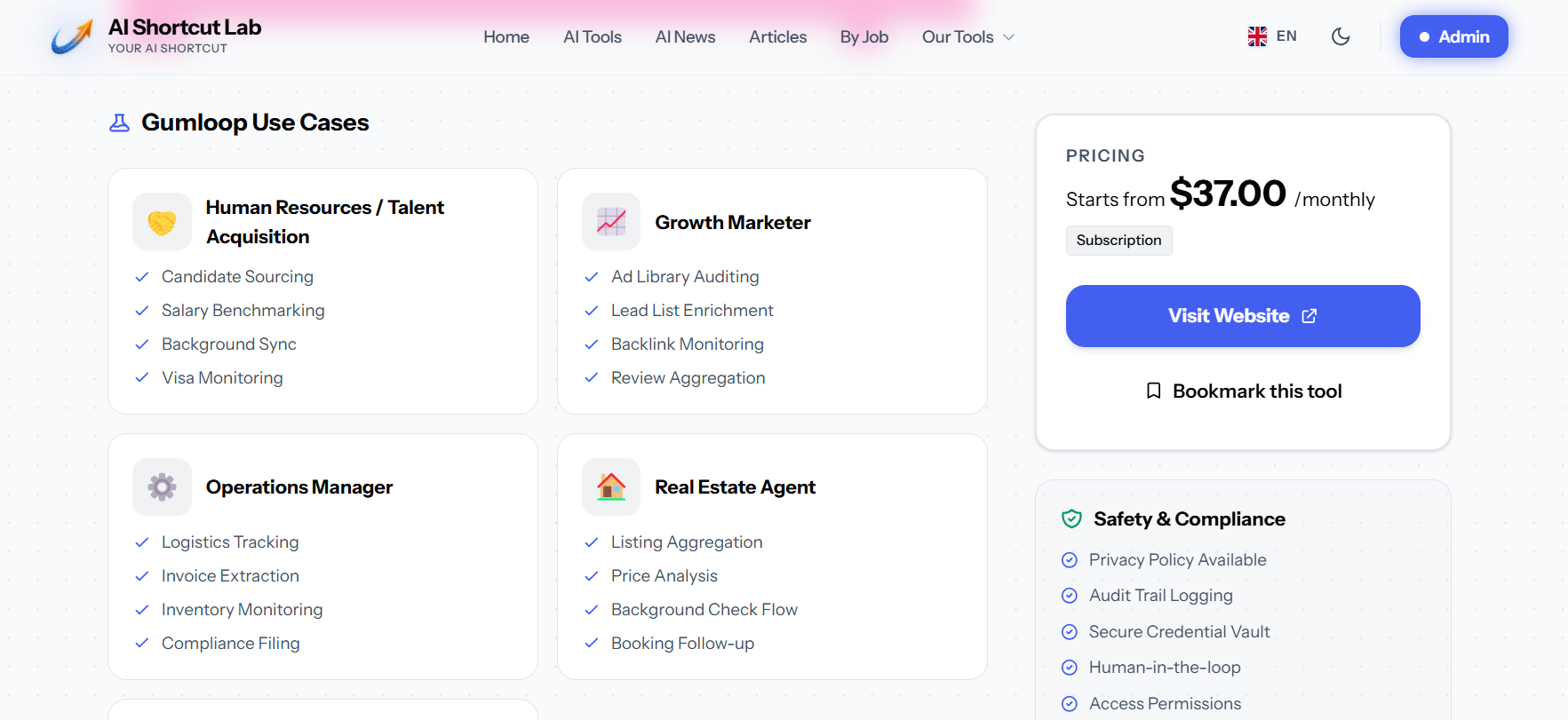Click the Human Resources / Talent Acquisition heading
Screen dimensions: 1568x720
pyautogui.click(x=325, y=222)
